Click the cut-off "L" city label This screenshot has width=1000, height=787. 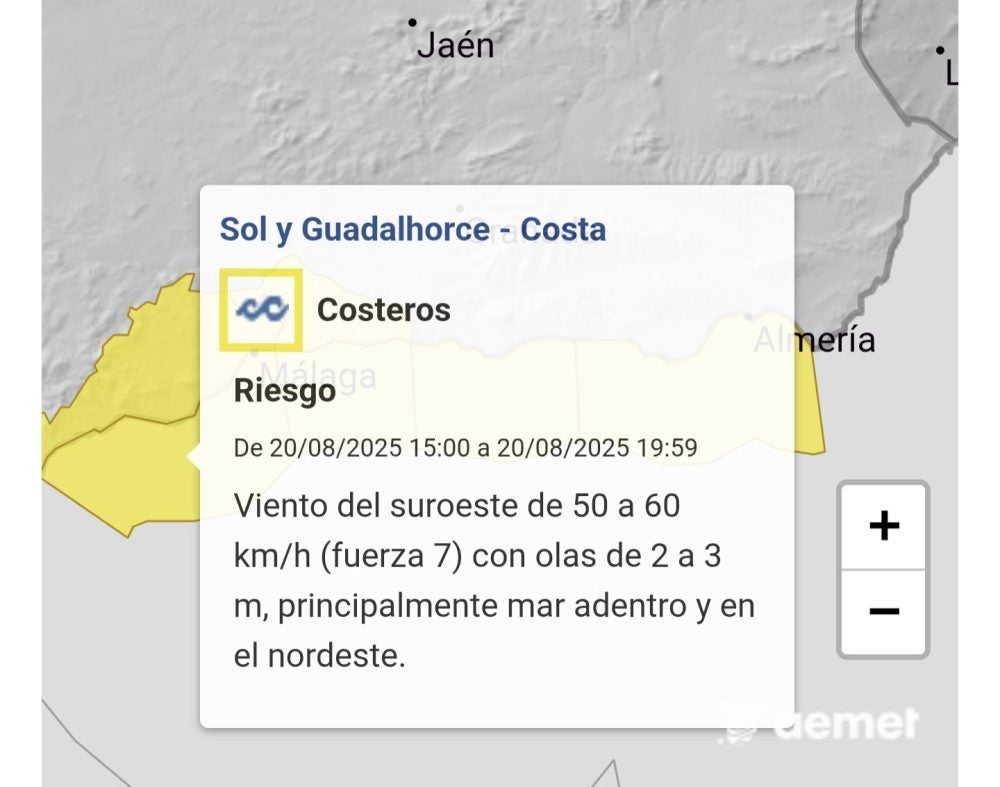click(951, 72)
